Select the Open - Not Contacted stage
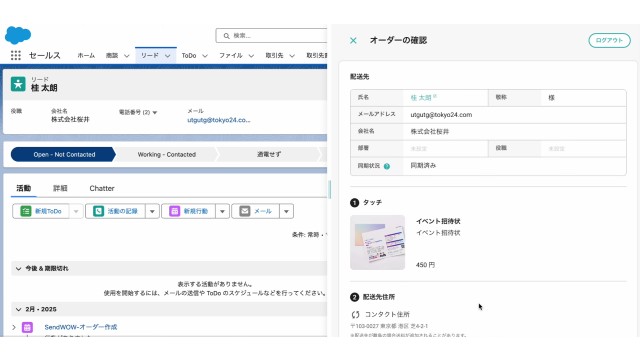The image size is (640, 360). [64, 154]
